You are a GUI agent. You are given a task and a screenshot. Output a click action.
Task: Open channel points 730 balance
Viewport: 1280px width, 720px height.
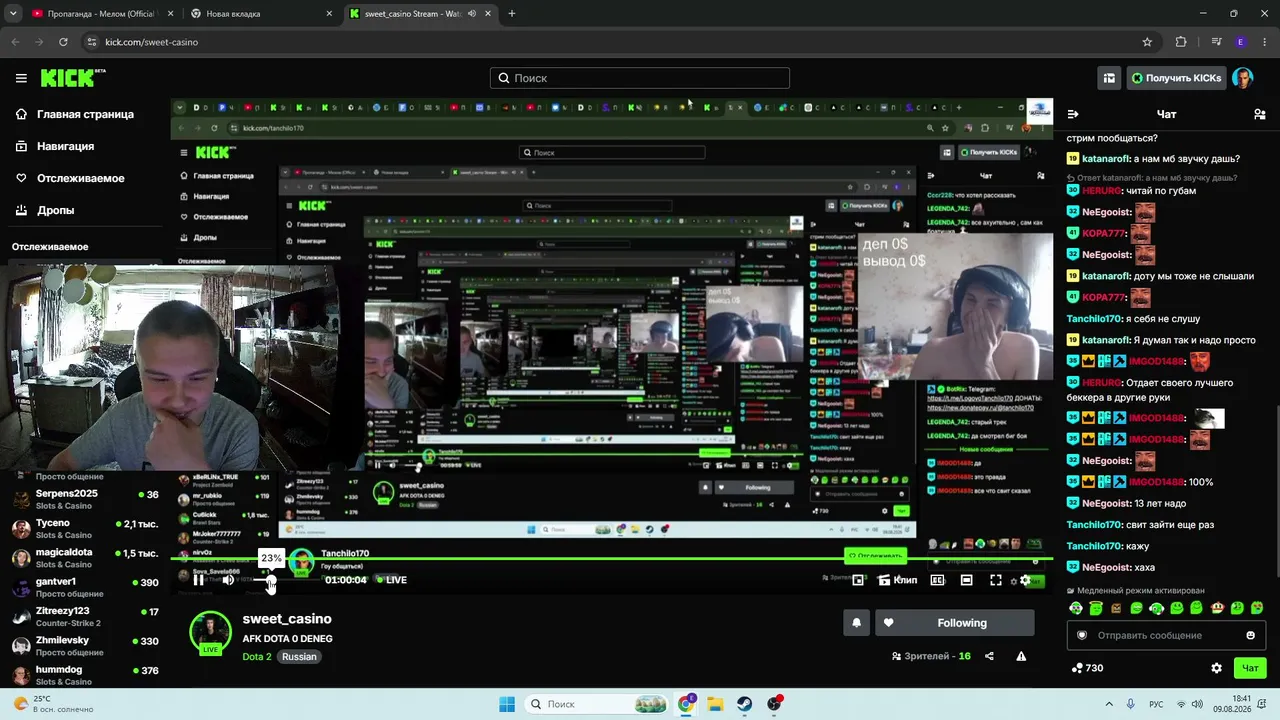[1087, 668]
